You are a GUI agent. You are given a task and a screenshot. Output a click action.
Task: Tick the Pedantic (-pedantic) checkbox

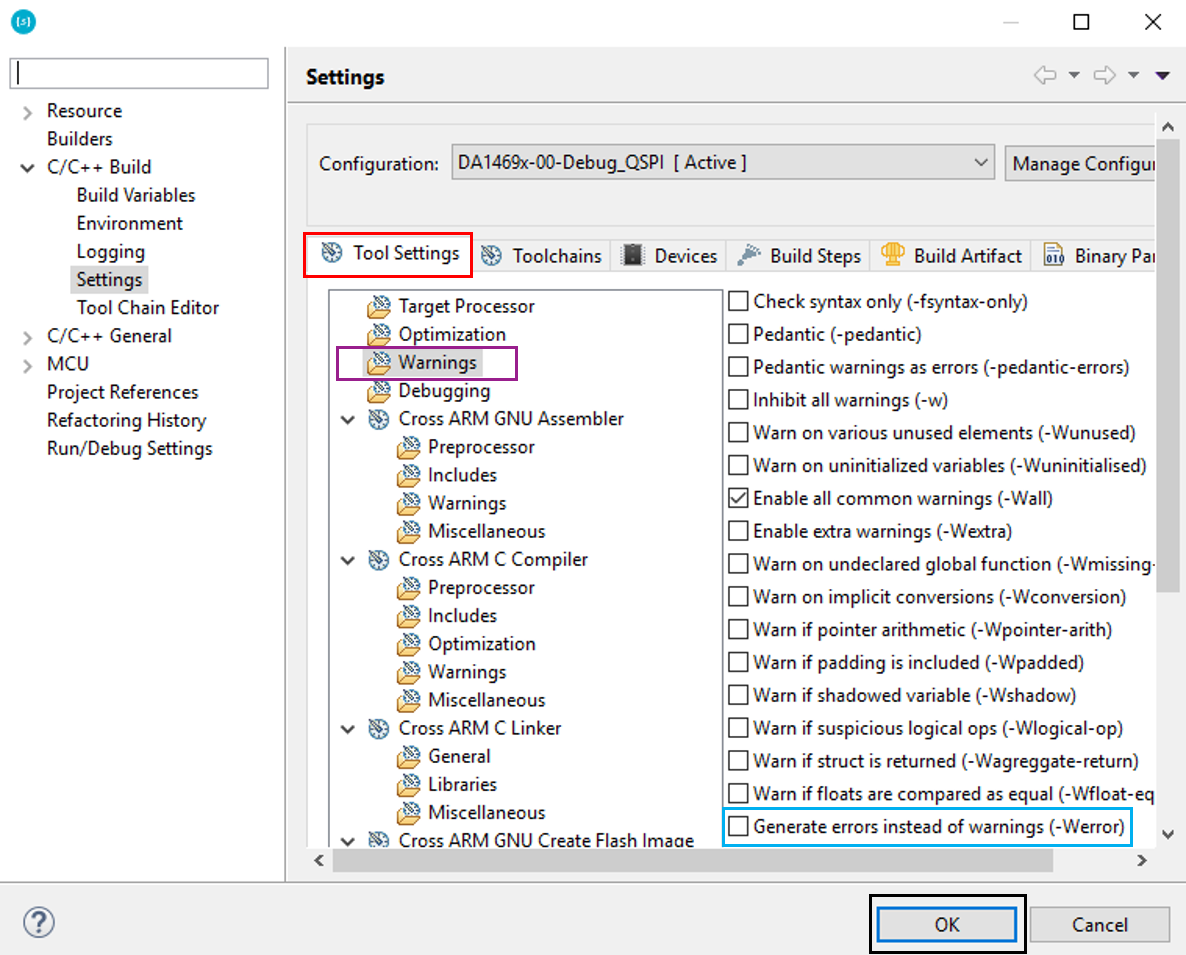pyautogui.click(x=738, y=333)
